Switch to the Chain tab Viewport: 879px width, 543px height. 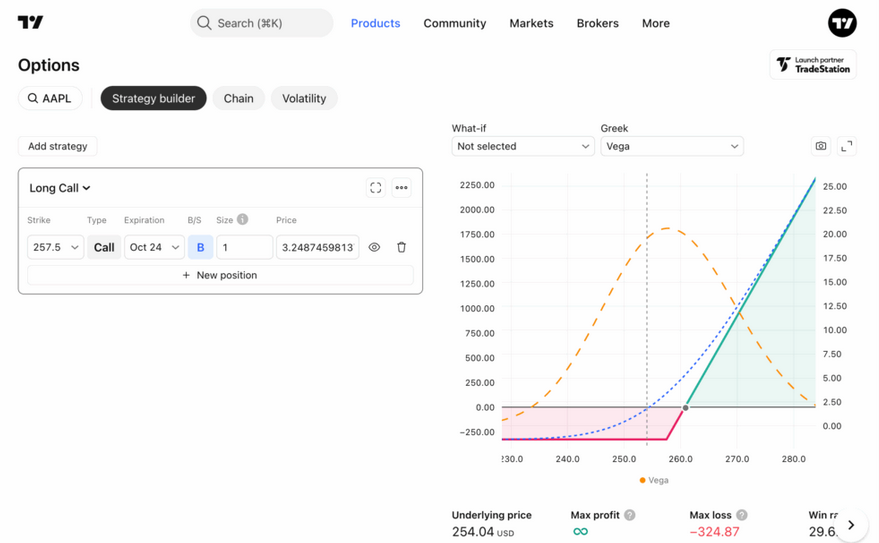[238, 98]
